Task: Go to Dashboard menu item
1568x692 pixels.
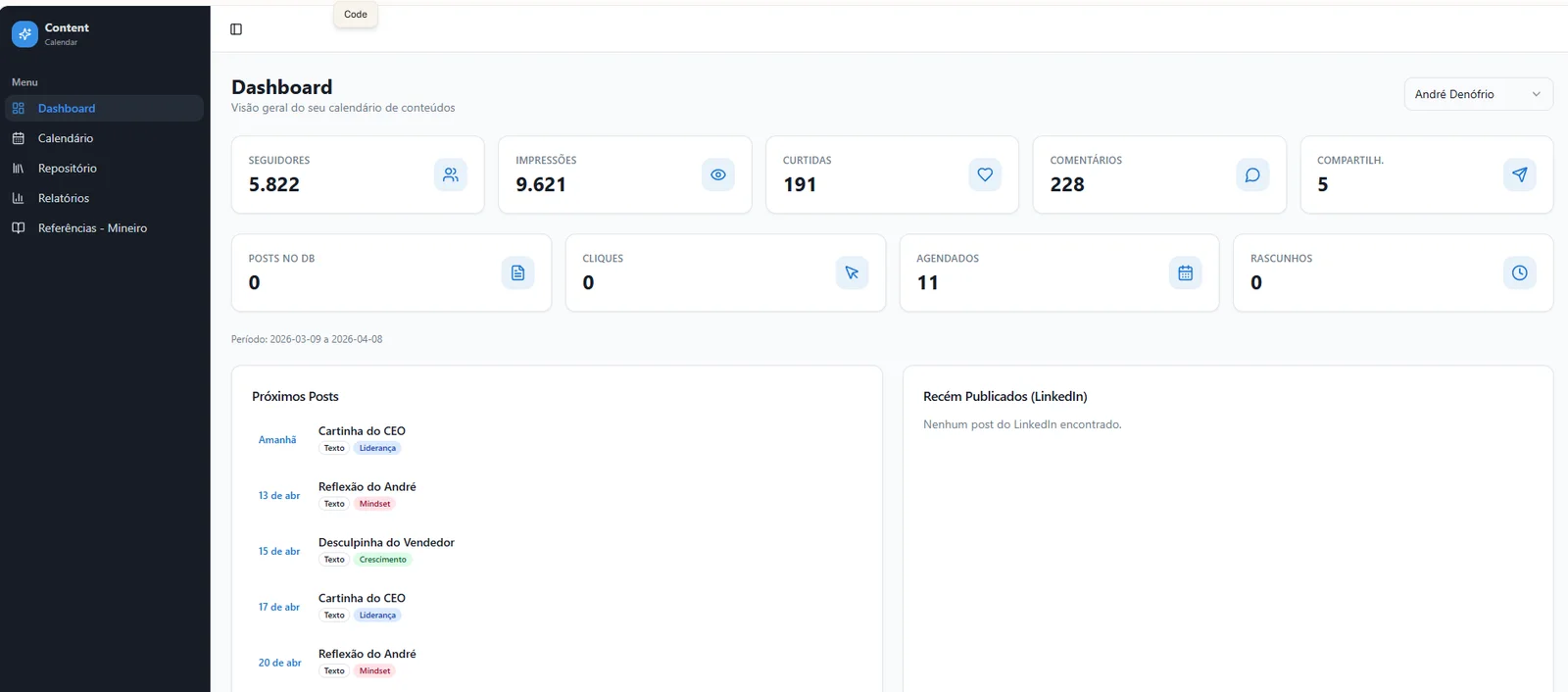Action: pos(104,109)
